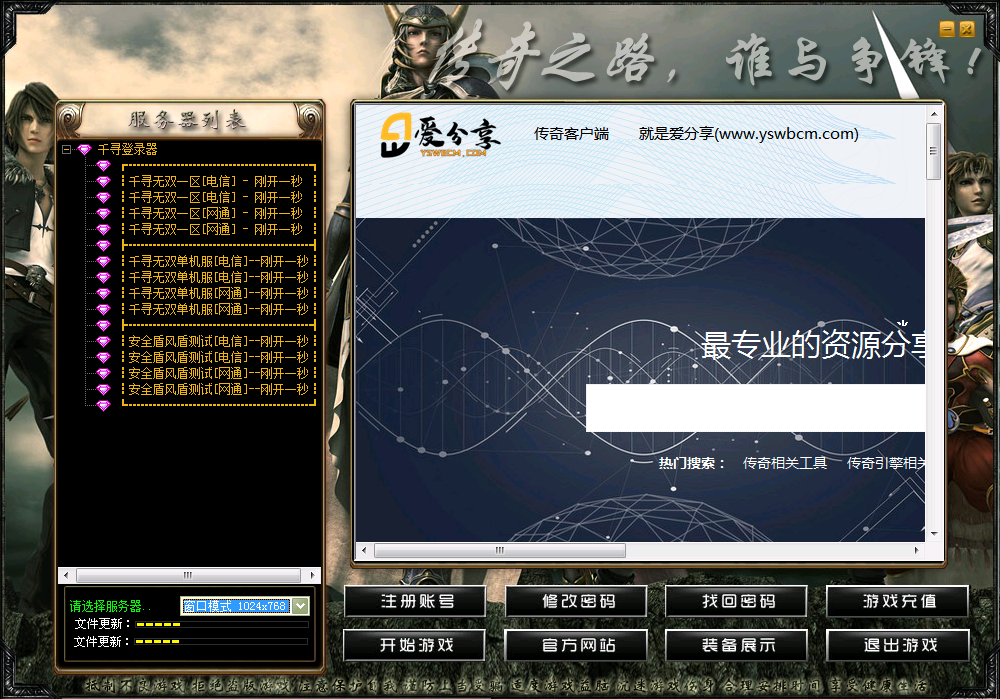Image resolution: width=1000 pixels, height=699 pixels.
Task: Click the 传奇相关工具 hot search link
Action: 785,463
